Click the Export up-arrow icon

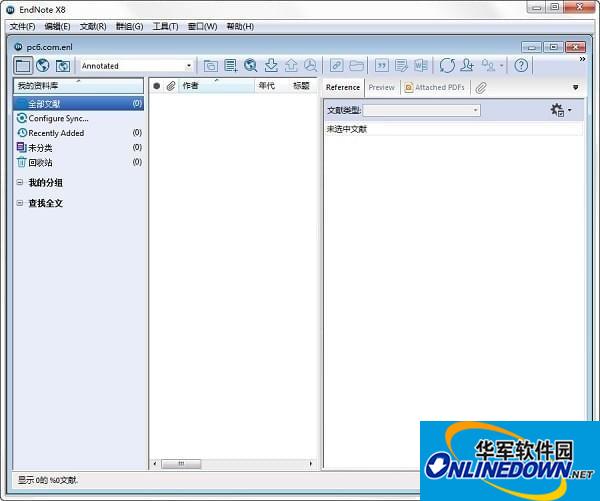pyautogui.click(x=291, y=66)
